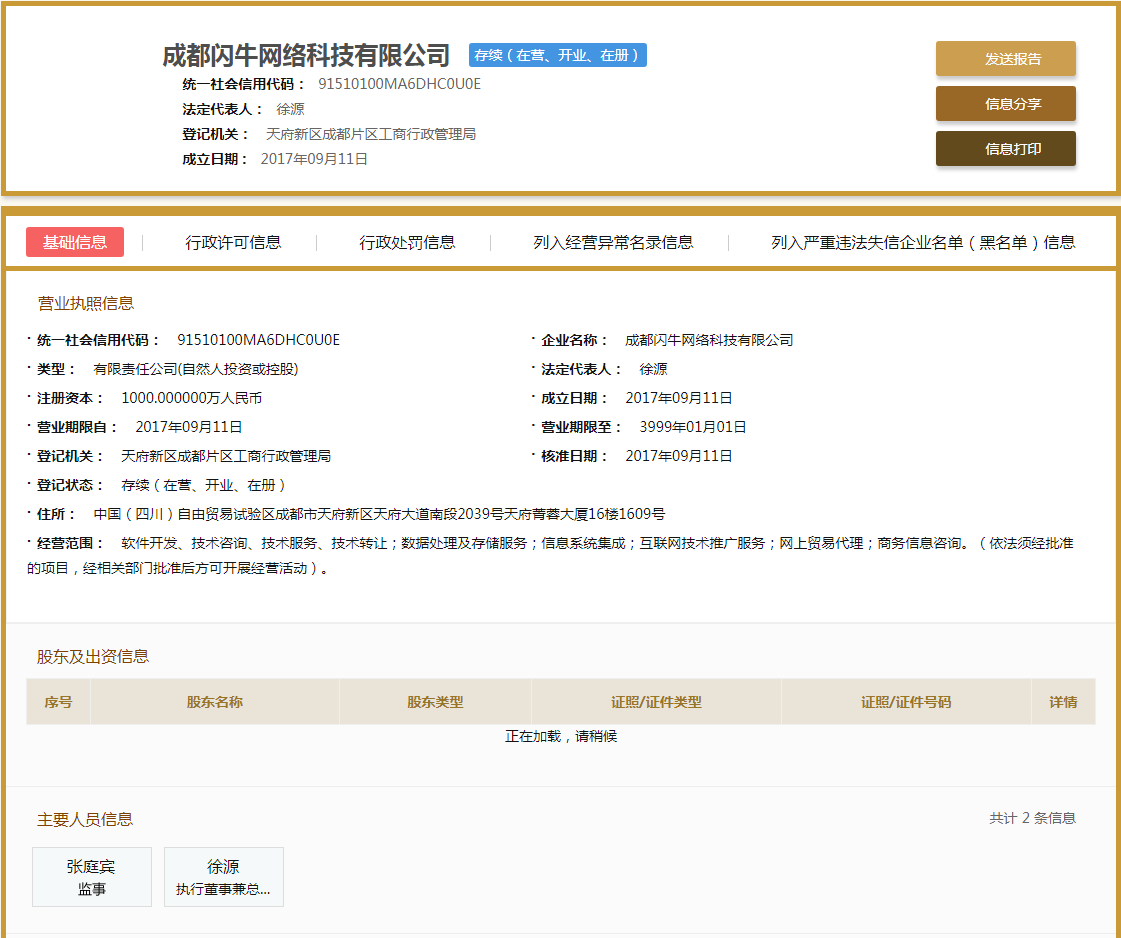Click the 股东名称 column header
The height and width of the screenshot is (938, 1121).
click(x=215, y=702)
